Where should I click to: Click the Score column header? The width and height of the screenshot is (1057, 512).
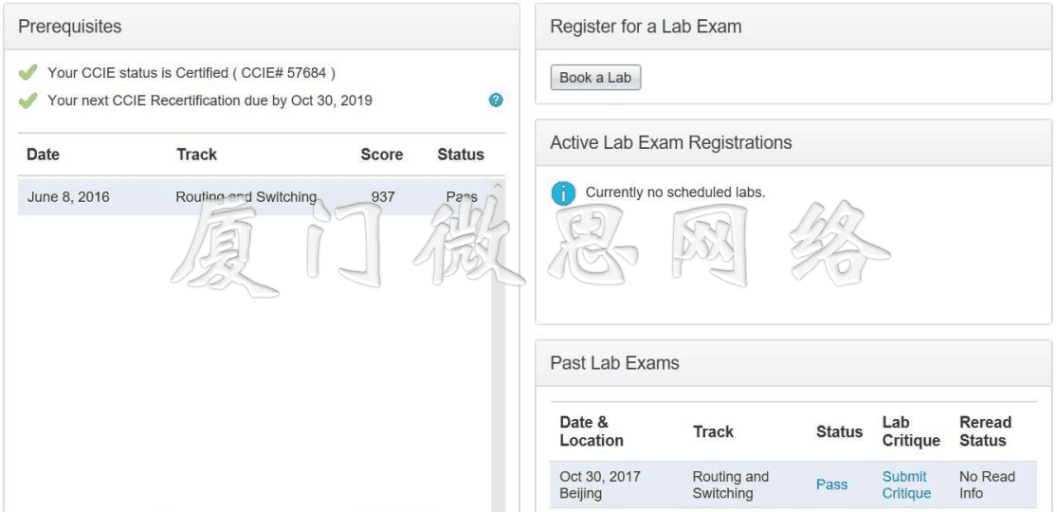coord(382,154)
